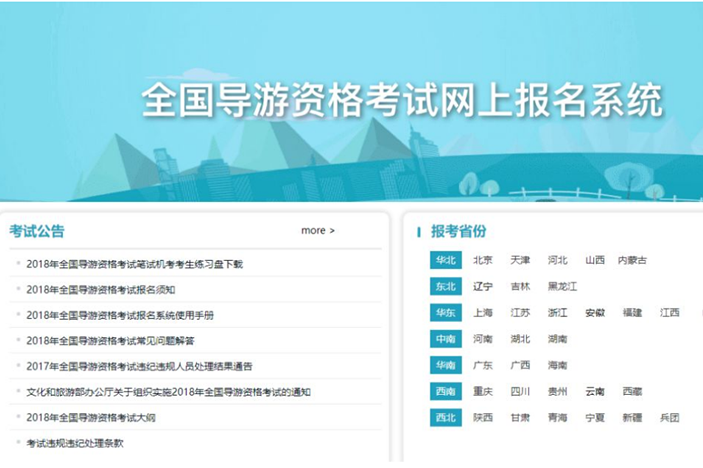Choose 天津 province
This screenshot has height=468, width=703.
pos(520,260)
